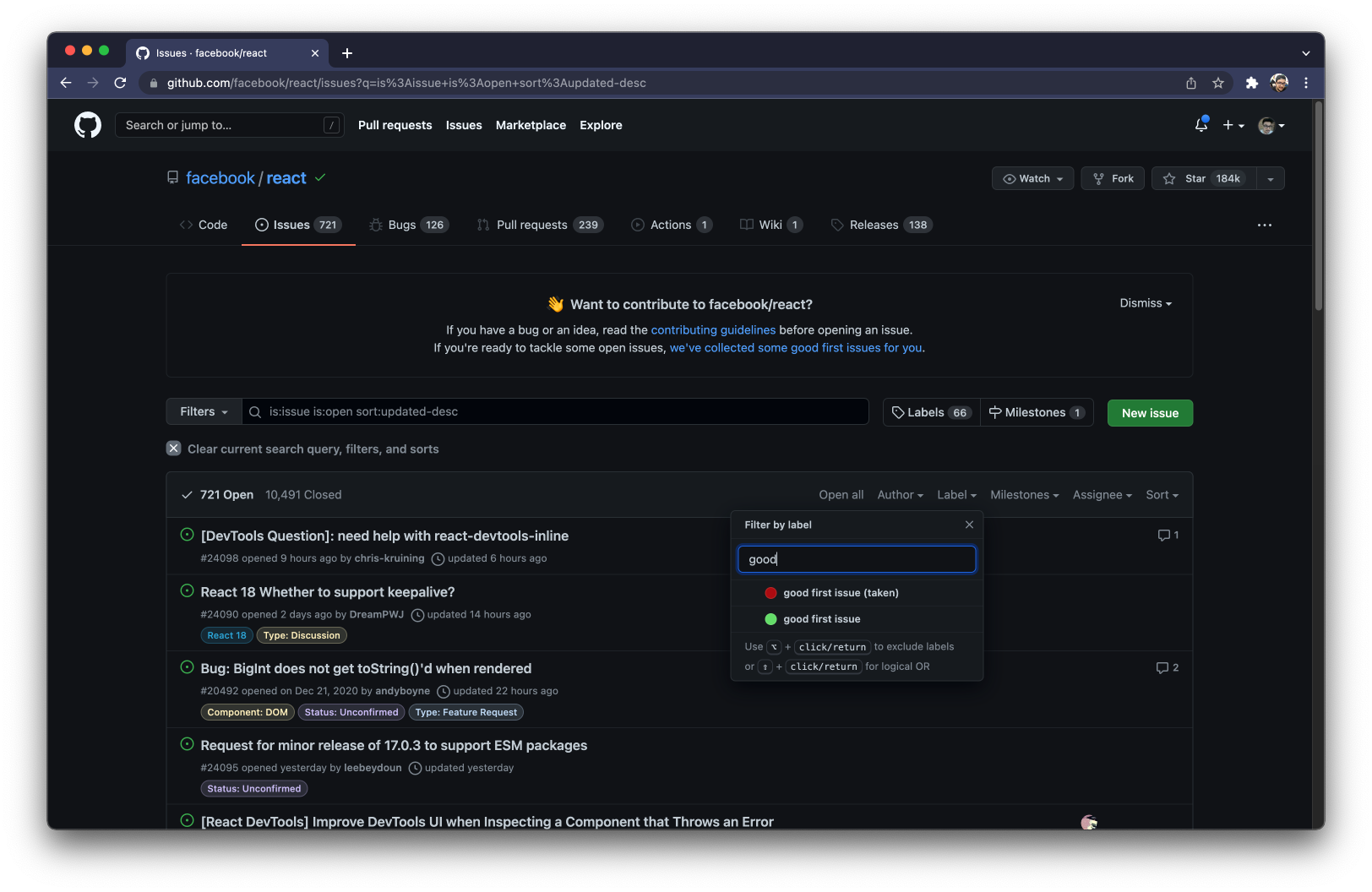Open the Dismiss dropdown on contribute banner
Viewport: 1372px width, 892px height.
coord(1146,303)
